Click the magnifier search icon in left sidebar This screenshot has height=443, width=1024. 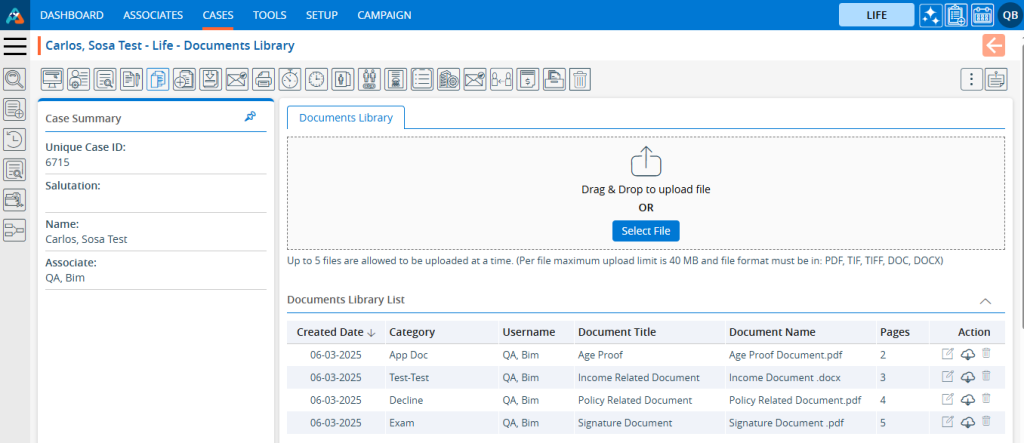(x=15, y=79)
